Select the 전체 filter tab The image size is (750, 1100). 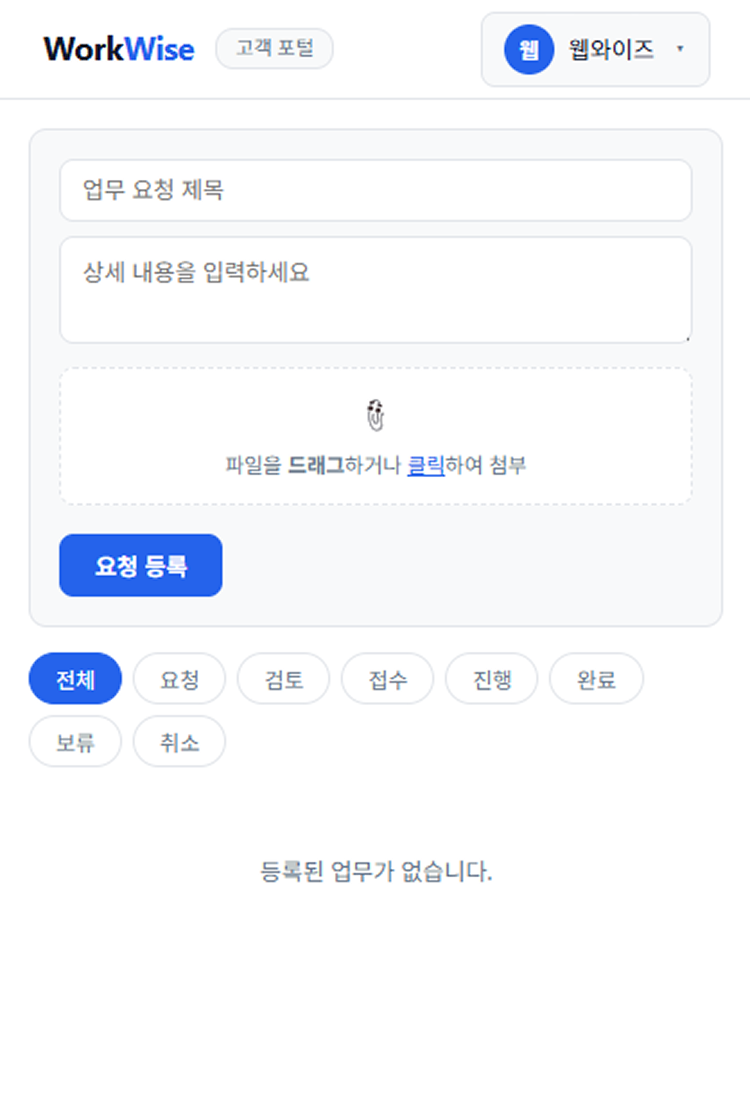pos(75,678)
